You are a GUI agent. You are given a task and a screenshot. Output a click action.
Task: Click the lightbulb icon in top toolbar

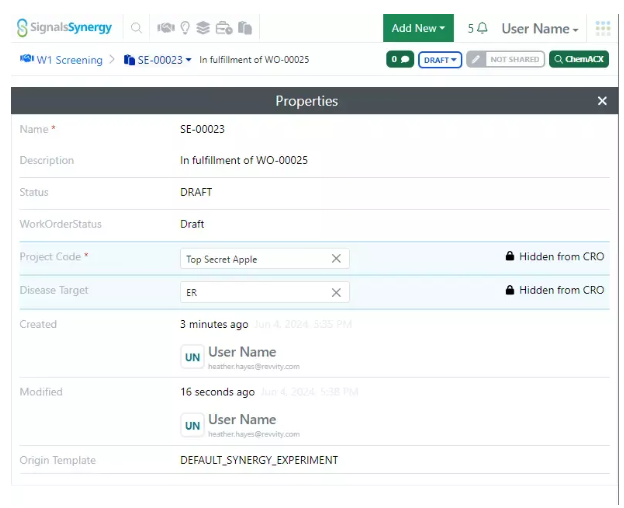pyautogui.click(x=184, y=28)
